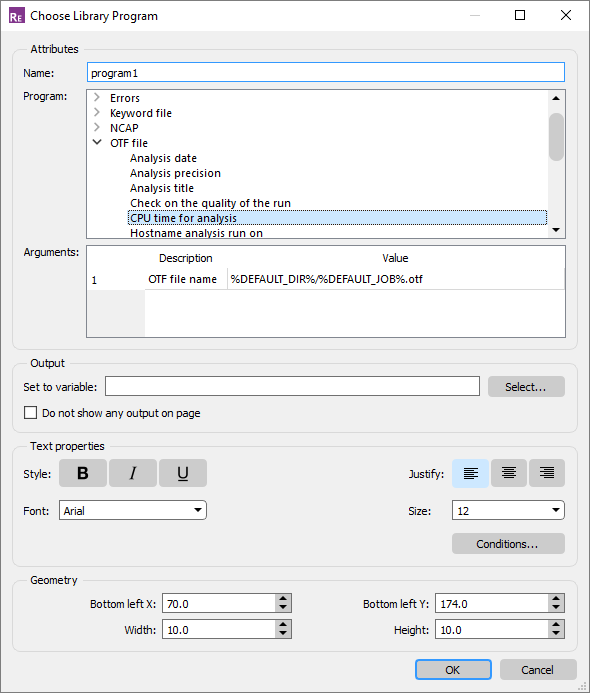Screen dimensions: 590x693
Task: Click the Bottom left X field
Action: point(219,603)
